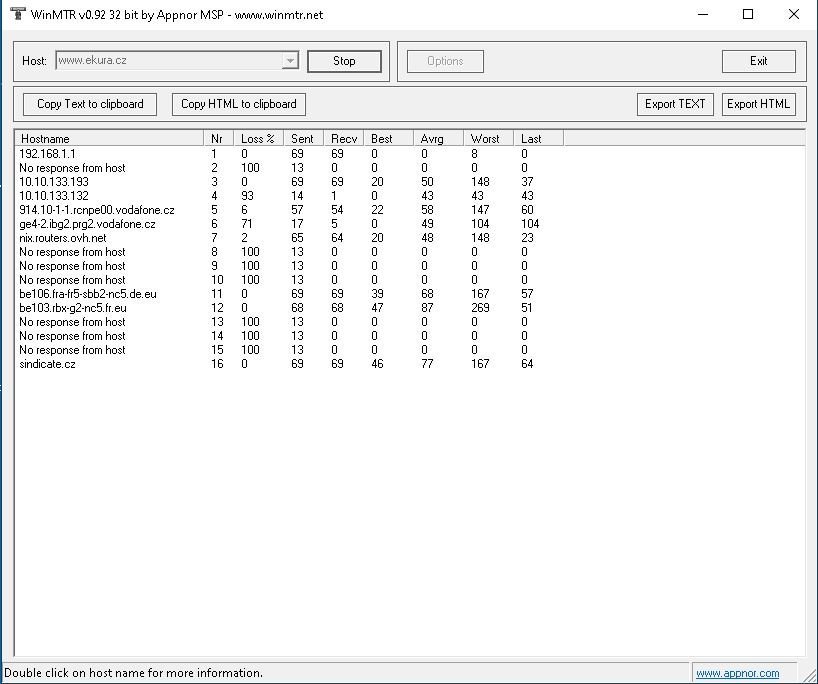Maximize the WinMTR window
Viewport: 818px width, 684px height.
coord(748,14)
